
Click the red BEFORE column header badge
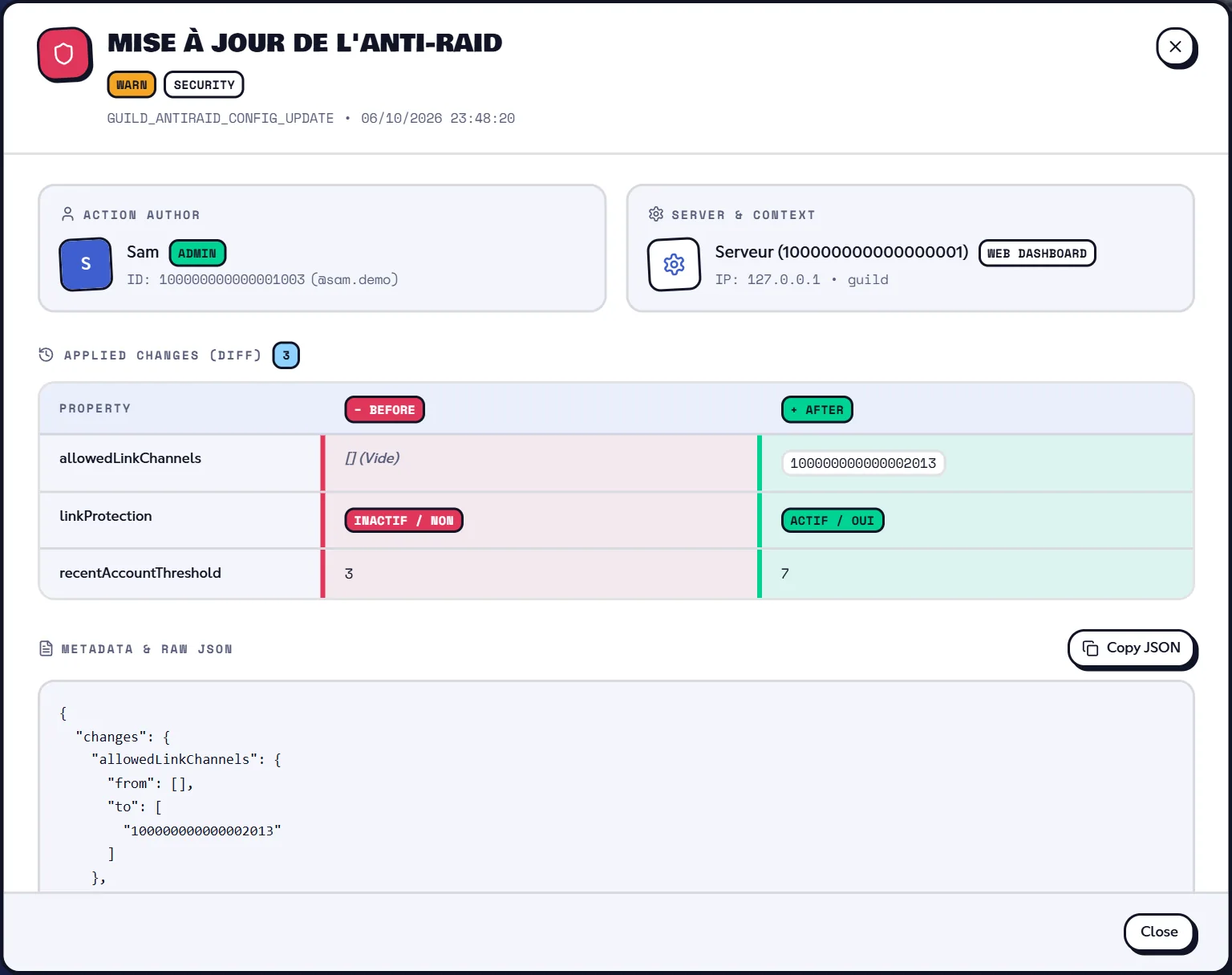coord(385,410)
